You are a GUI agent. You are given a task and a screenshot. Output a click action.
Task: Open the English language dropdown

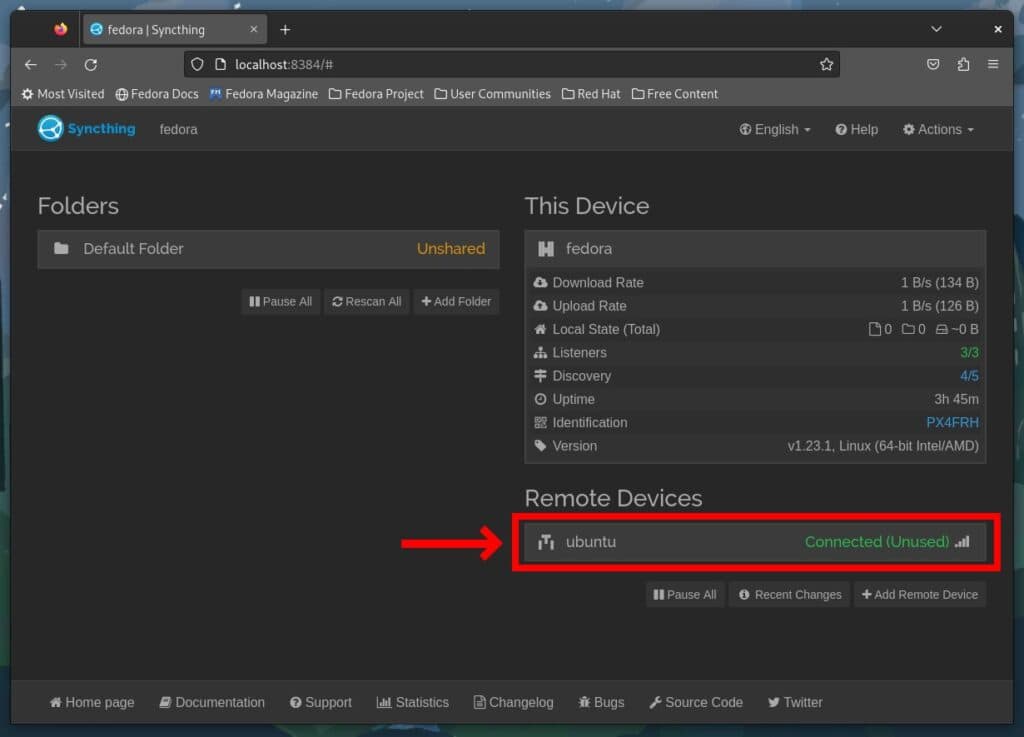point(775,129)
